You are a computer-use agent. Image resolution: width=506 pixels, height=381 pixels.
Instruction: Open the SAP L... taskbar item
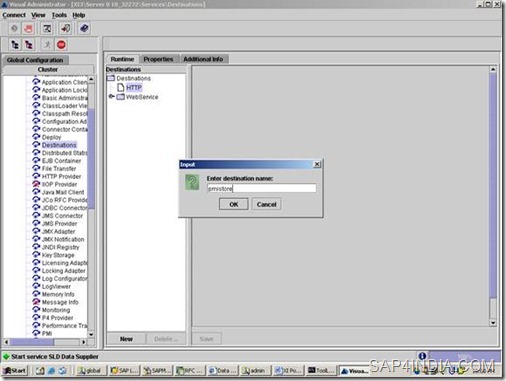[124, 370]
